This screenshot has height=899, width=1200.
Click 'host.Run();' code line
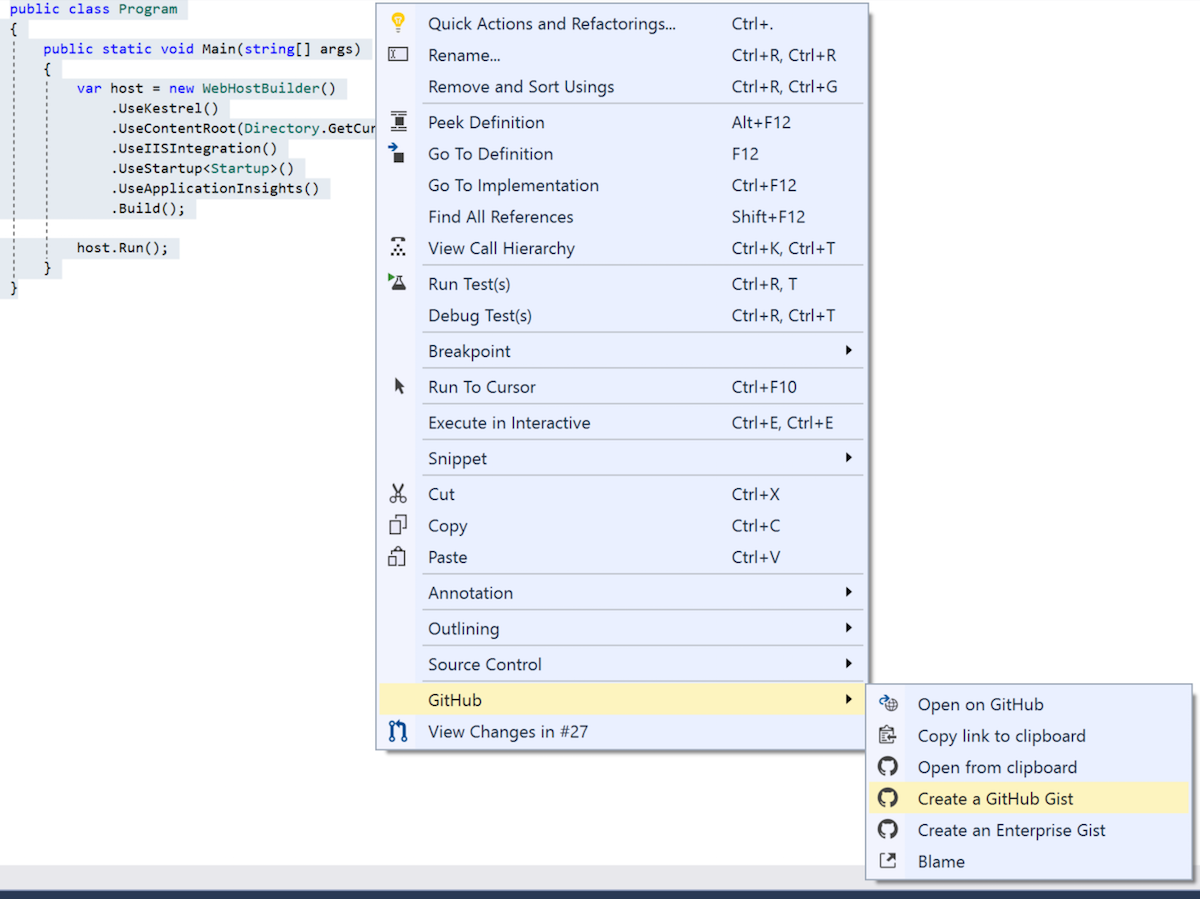pos(122,247)
